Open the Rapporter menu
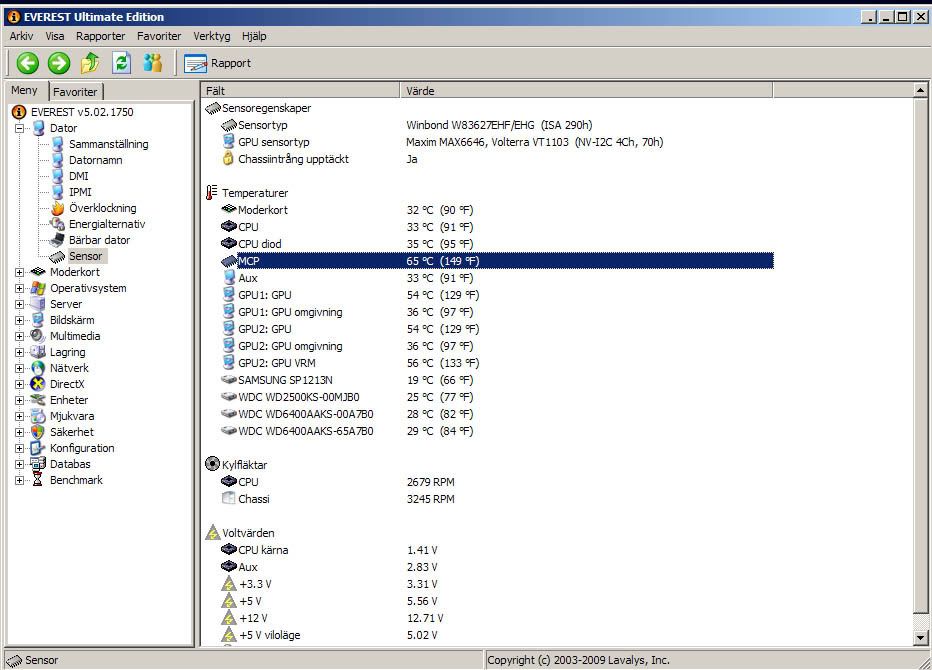This screenshot has height=670, width=932. point(100,36)
